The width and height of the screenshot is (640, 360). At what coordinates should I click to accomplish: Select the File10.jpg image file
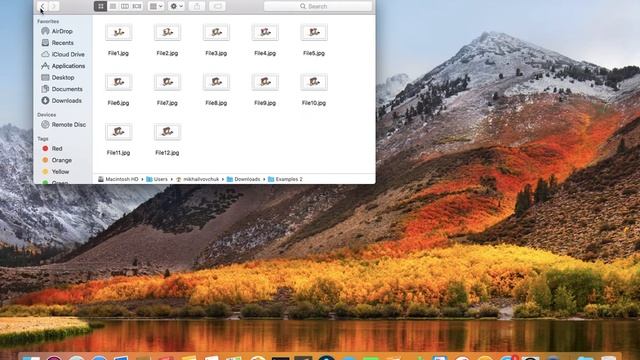click(314, 82)
